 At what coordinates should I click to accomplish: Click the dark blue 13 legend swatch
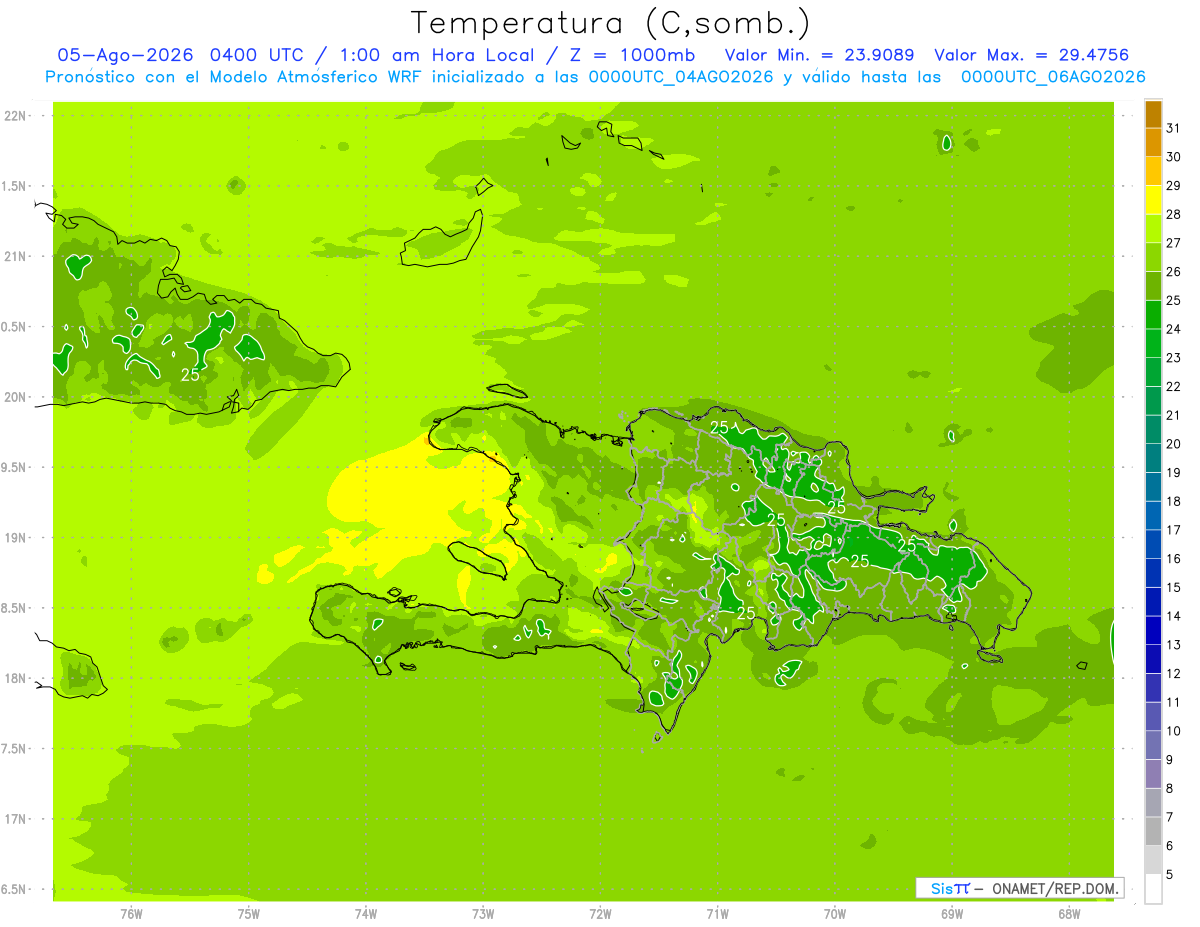click(x=1153, y=632)
